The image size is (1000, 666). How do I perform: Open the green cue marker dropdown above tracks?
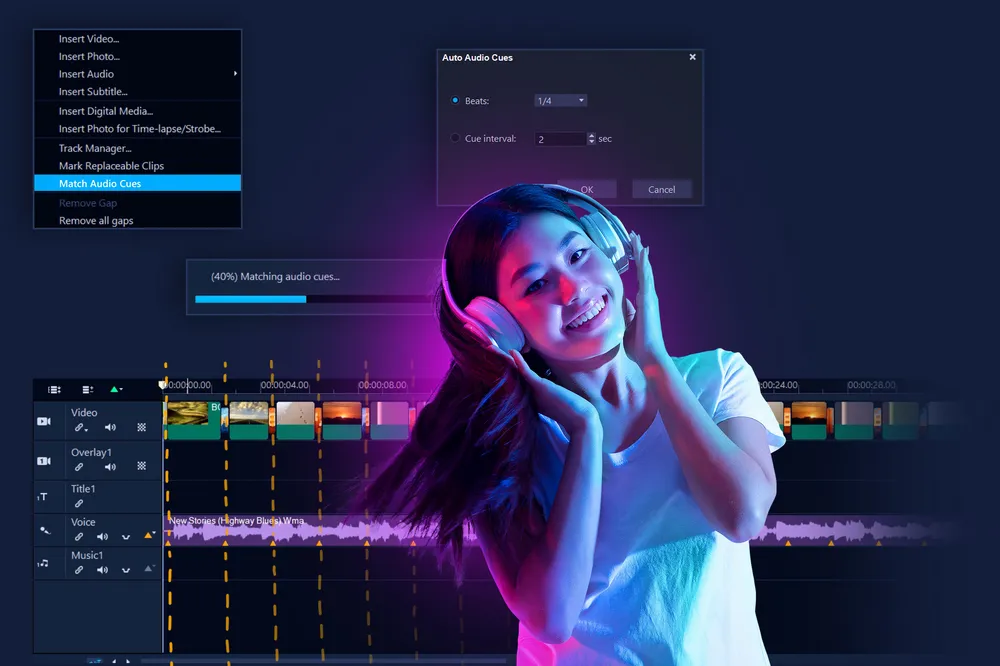116,389
